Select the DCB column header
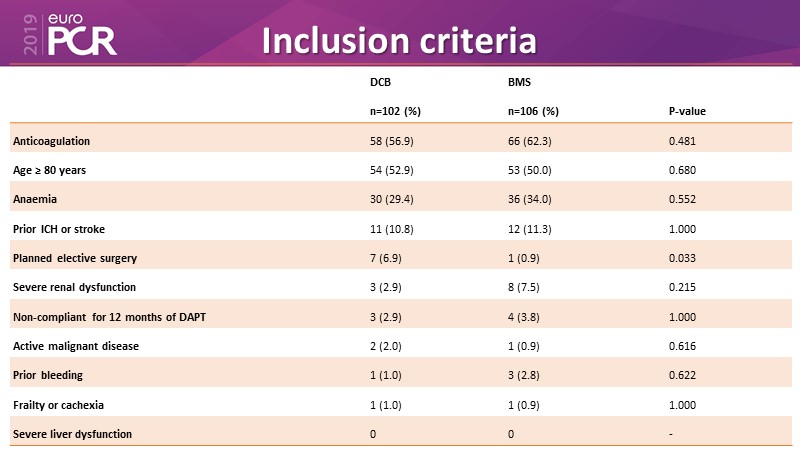Viewport: 800px width, 450px height. click(x=380, y=81)
